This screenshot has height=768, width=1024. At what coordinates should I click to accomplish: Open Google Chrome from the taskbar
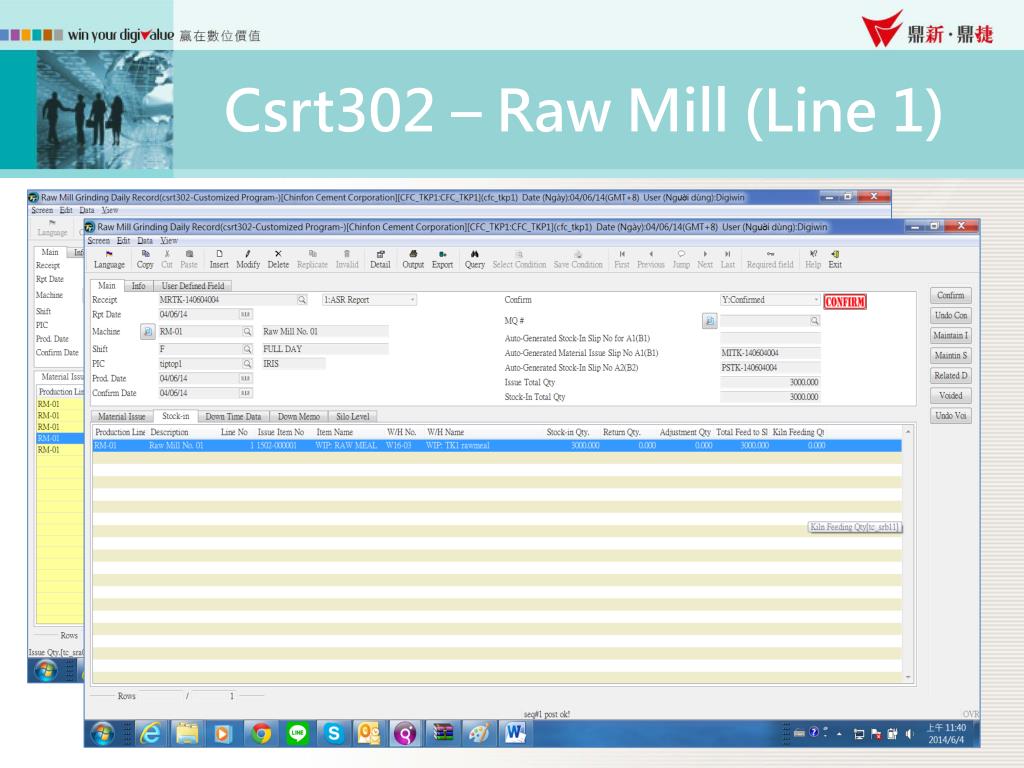pos(261,734)
